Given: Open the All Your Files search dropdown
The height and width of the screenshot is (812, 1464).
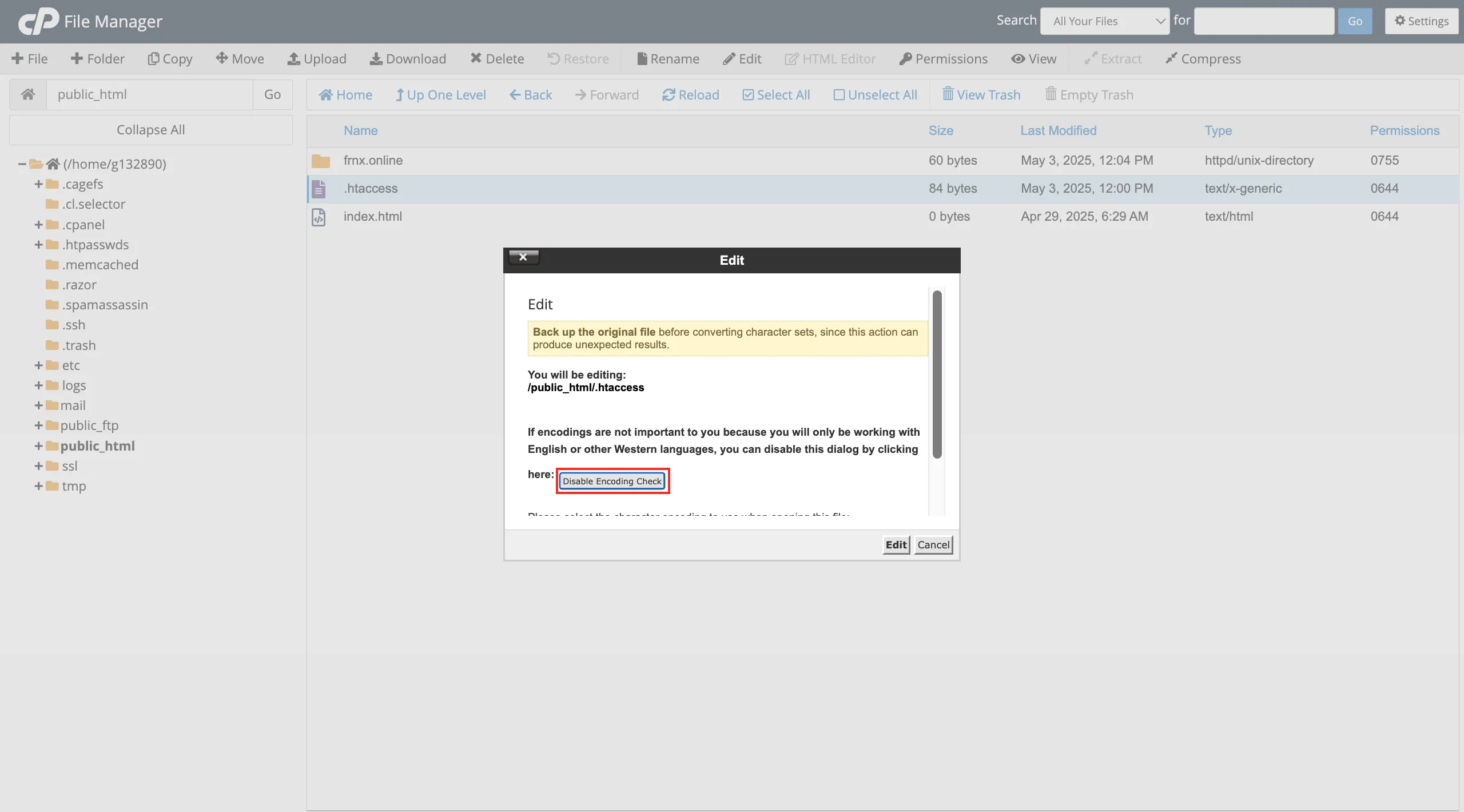Looking at the screenshot, I should click(1104, 21).
